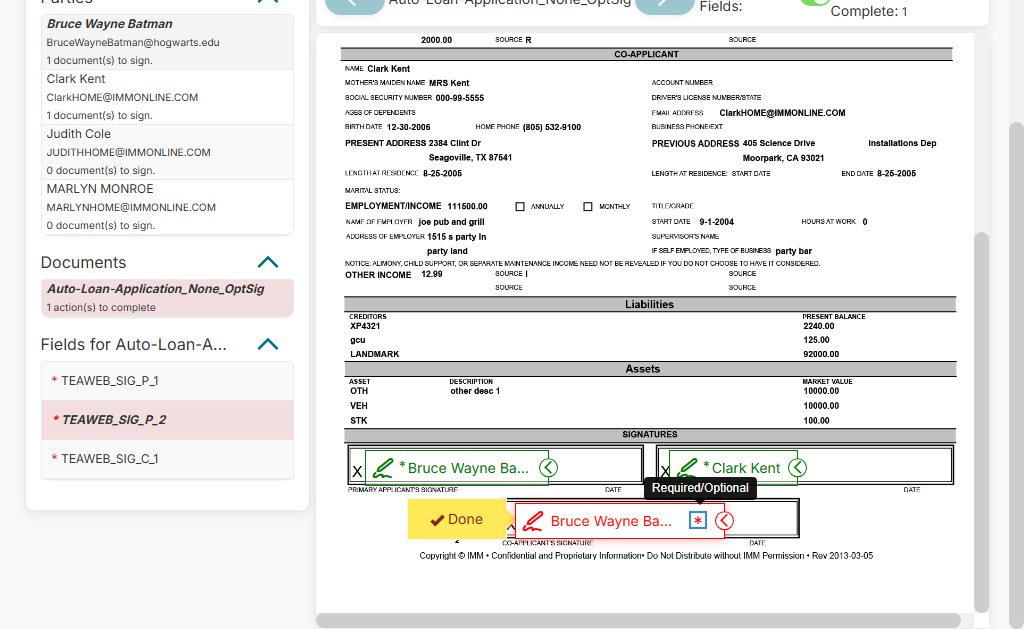This screenshot has height=629, width=1024.
Task: Click the SIGNATURES section header
Action: (650, 434)
